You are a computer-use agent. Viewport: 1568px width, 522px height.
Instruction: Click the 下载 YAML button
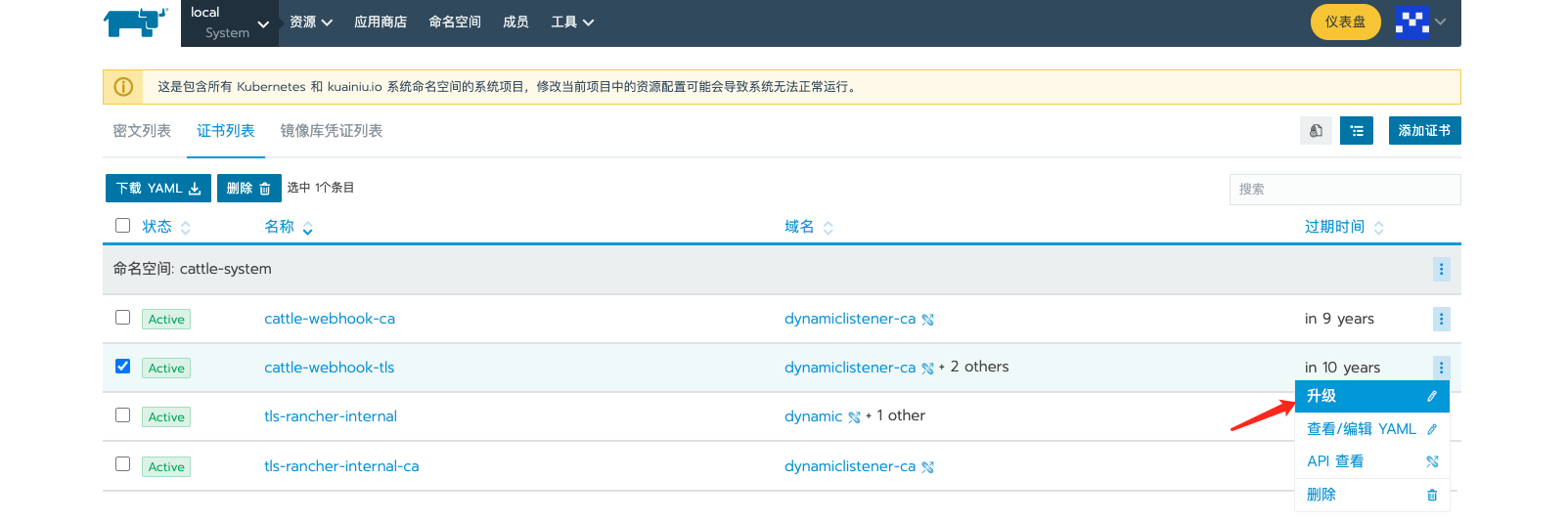coord(157,189)
